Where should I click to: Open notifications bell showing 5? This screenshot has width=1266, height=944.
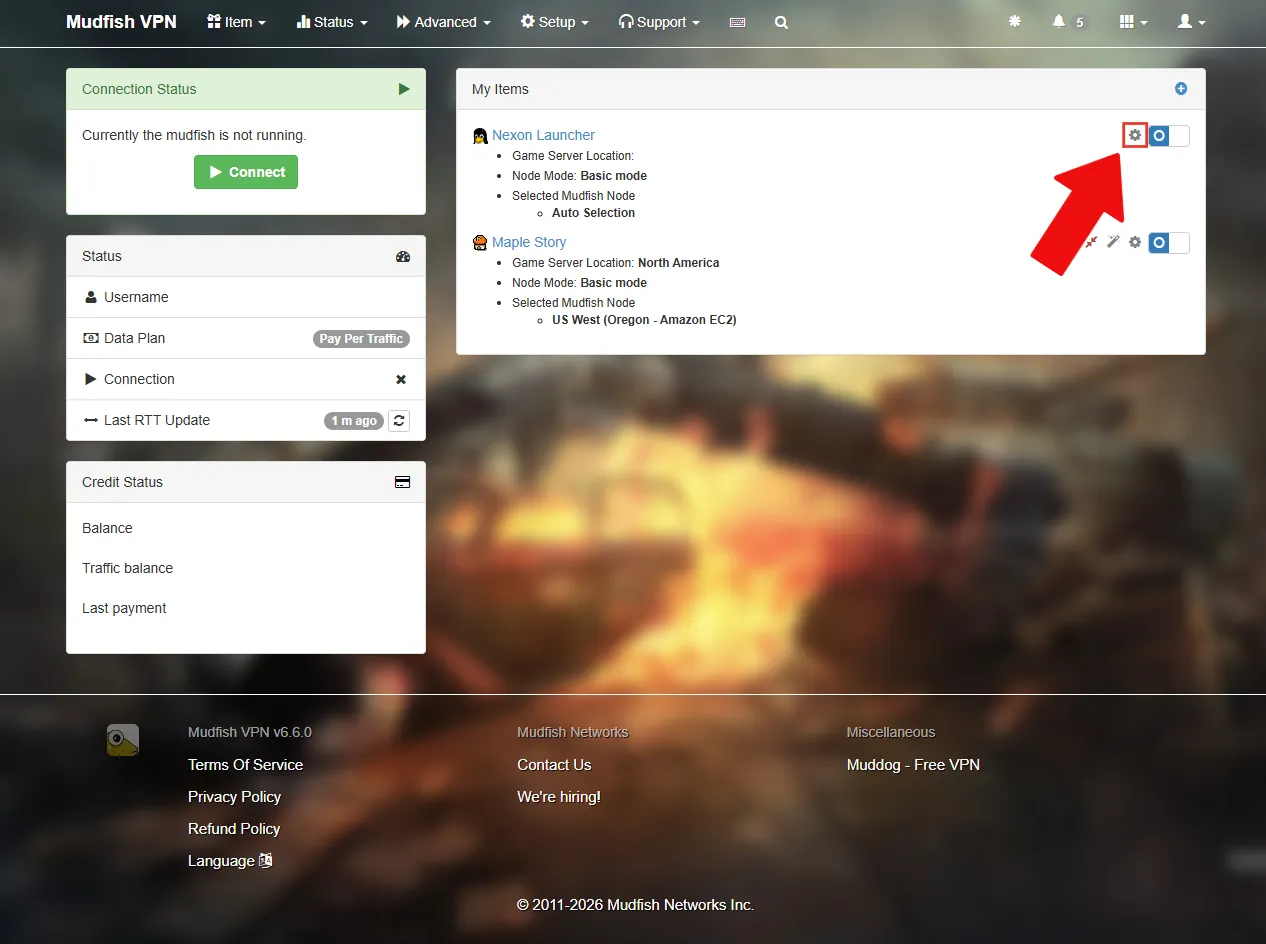click(1069, 22)
